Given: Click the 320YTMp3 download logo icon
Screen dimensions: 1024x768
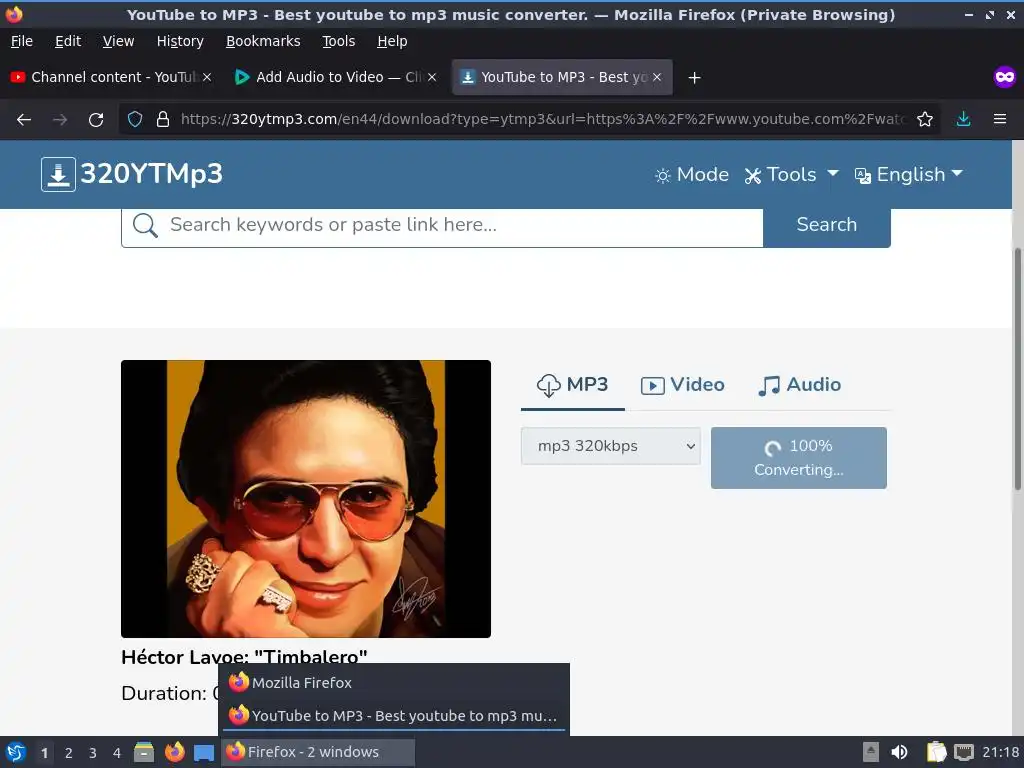Looking at the screenshot, I should click(x=58, y=174).
